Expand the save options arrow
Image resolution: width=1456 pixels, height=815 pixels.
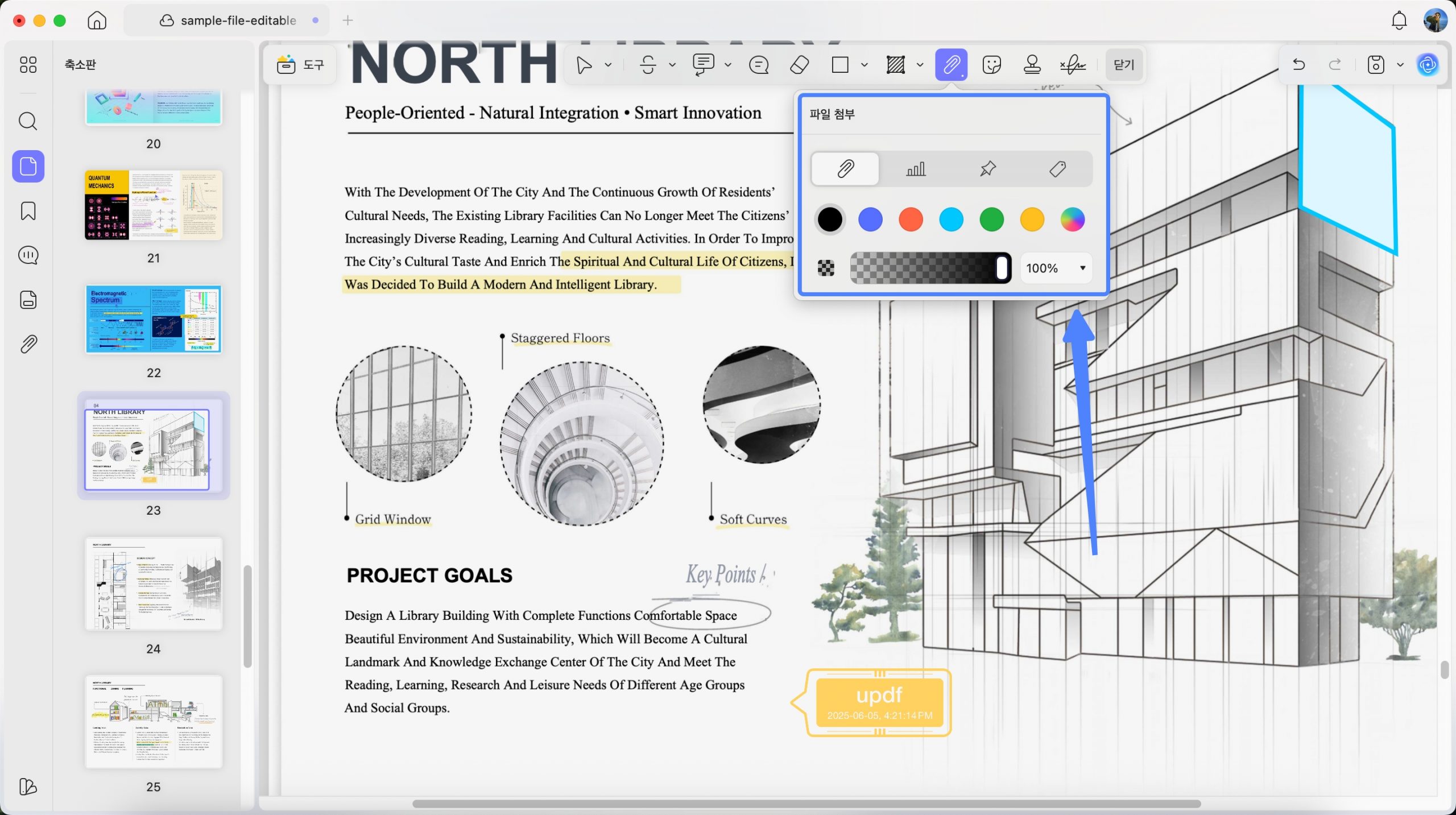pyautogui.click(x=1400, y=65)
